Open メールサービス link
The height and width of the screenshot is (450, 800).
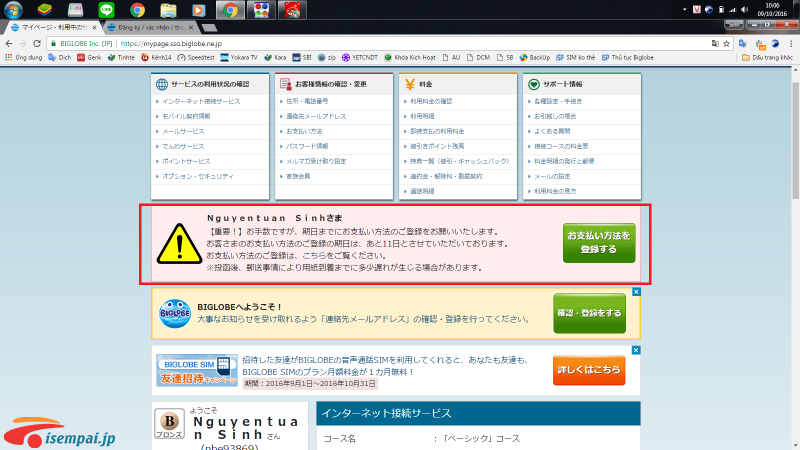[183, 131]
